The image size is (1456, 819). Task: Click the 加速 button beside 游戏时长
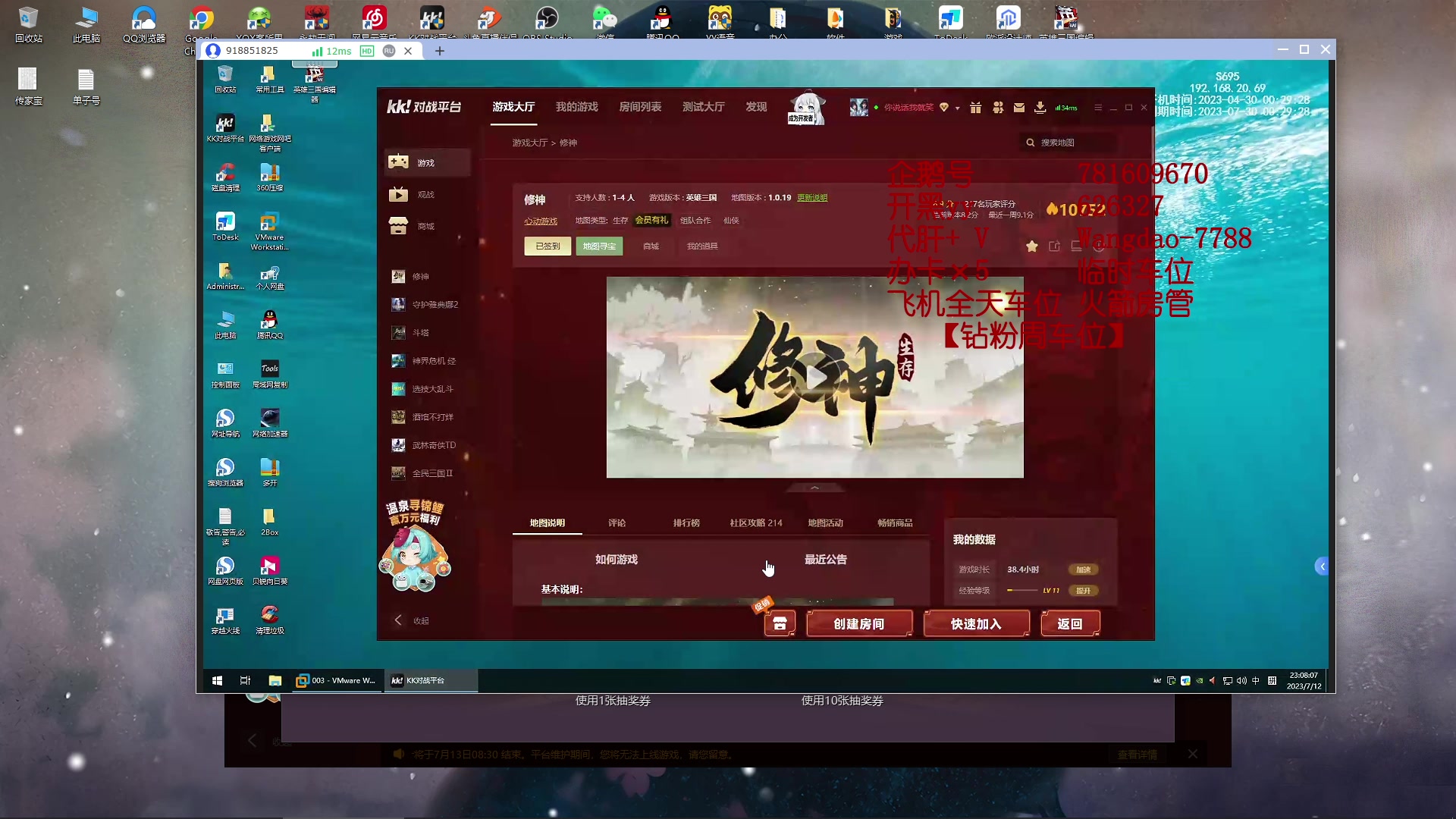click(1083, 570)
